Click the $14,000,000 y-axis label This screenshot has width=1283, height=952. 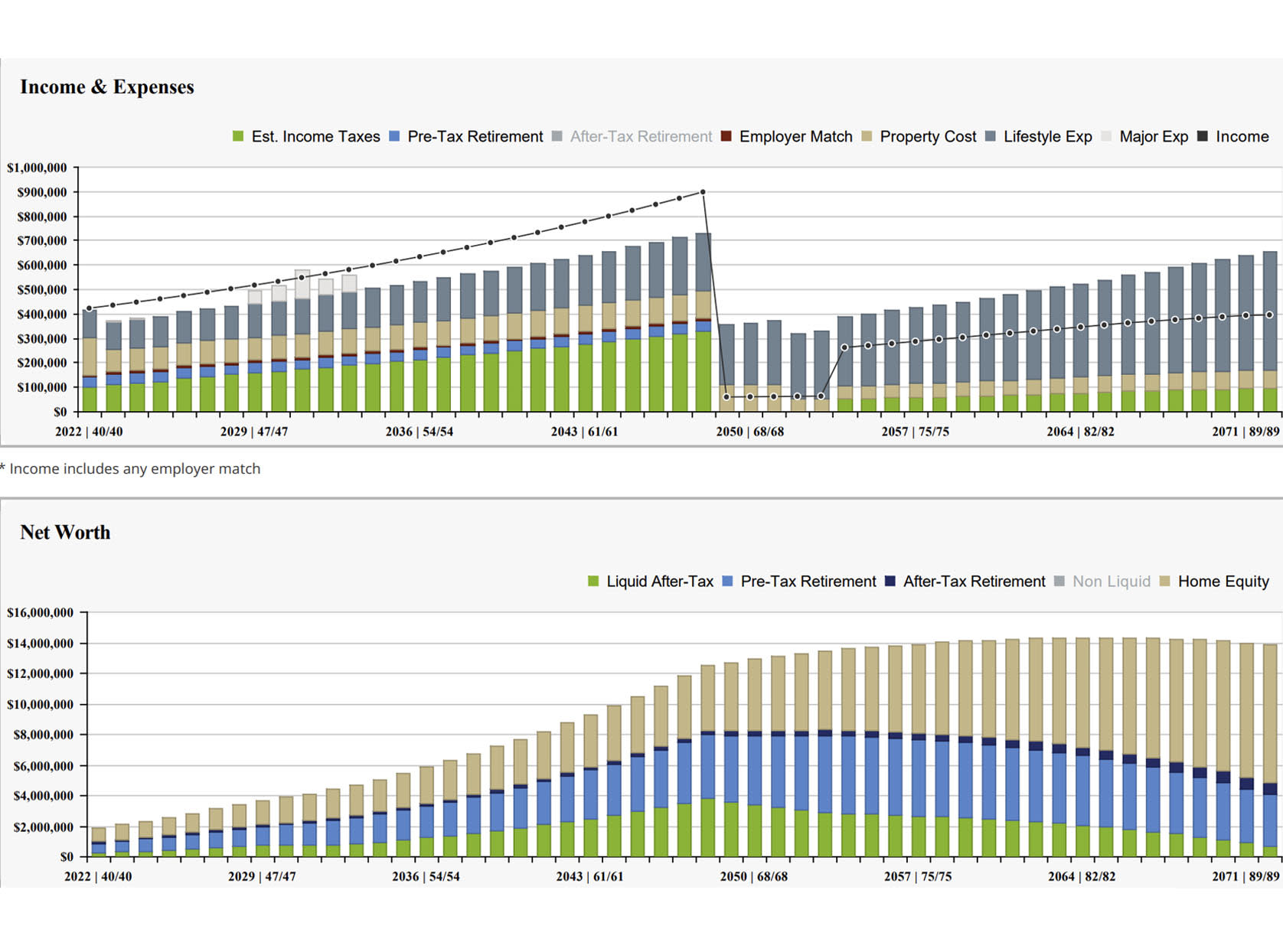point(40,643)
